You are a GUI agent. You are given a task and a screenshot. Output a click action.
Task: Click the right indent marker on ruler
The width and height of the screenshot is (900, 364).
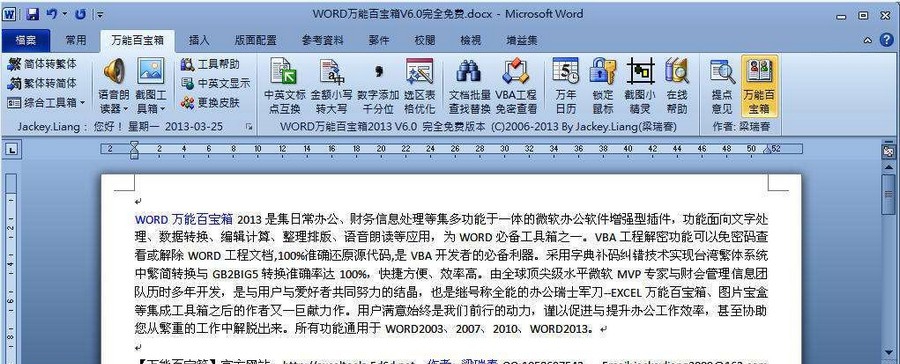[767, 150]
